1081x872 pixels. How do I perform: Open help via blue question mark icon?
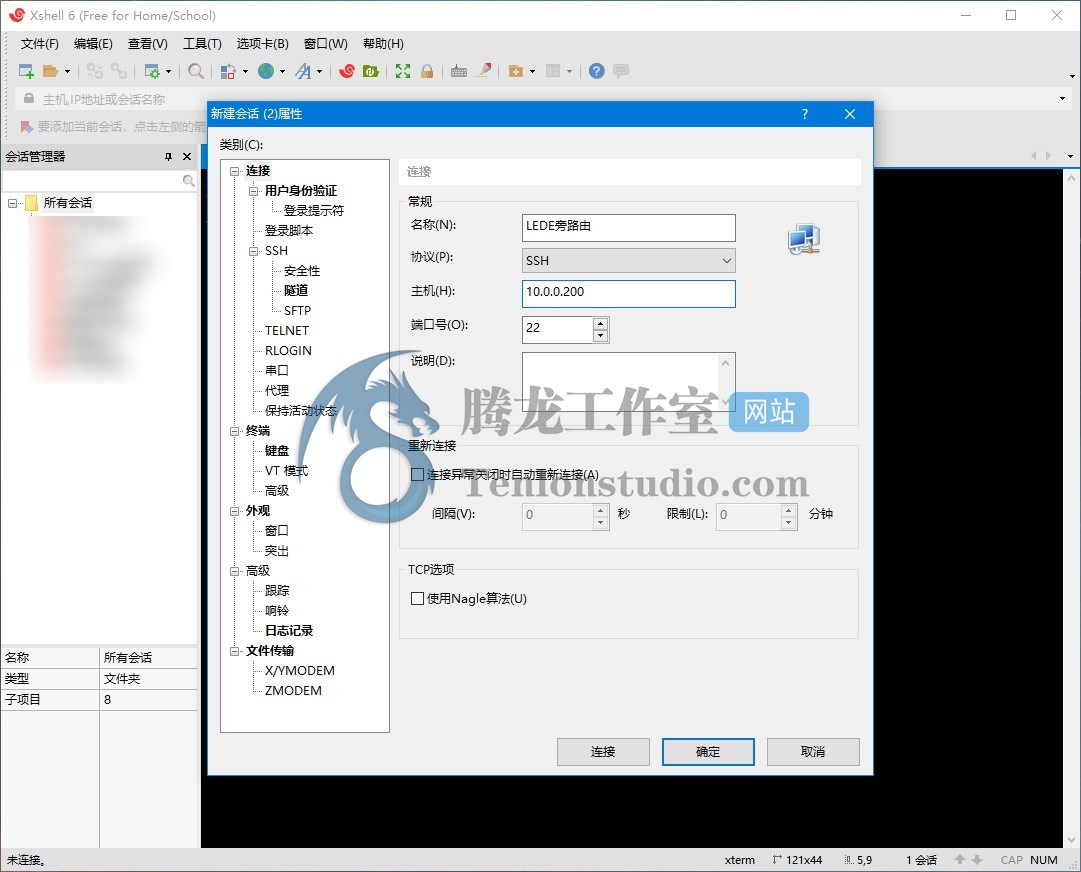(597, 71)
